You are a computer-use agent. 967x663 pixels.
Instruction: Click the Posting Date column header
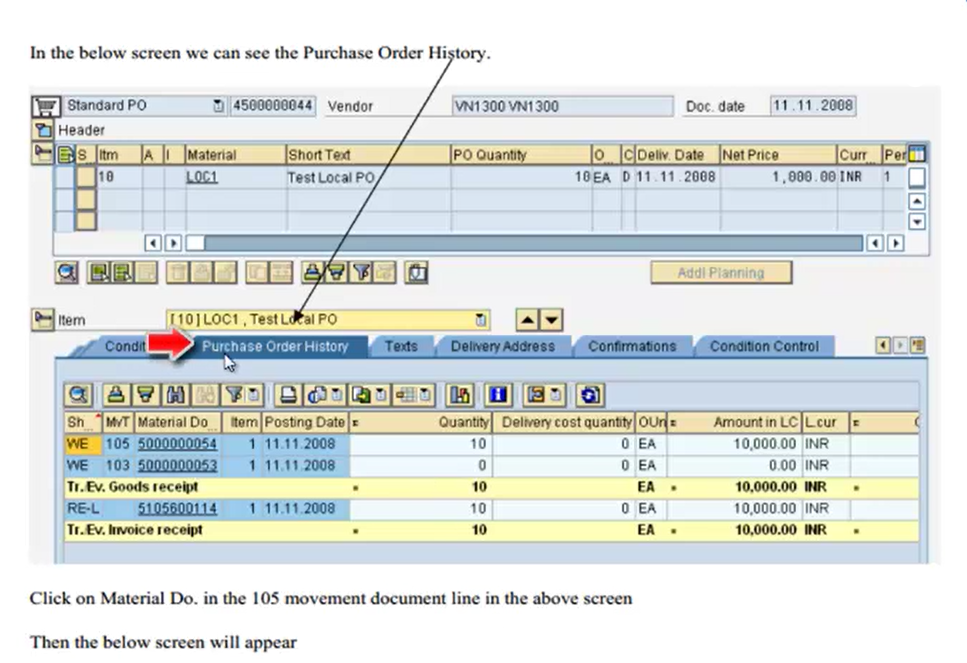(x=305, y=422)
